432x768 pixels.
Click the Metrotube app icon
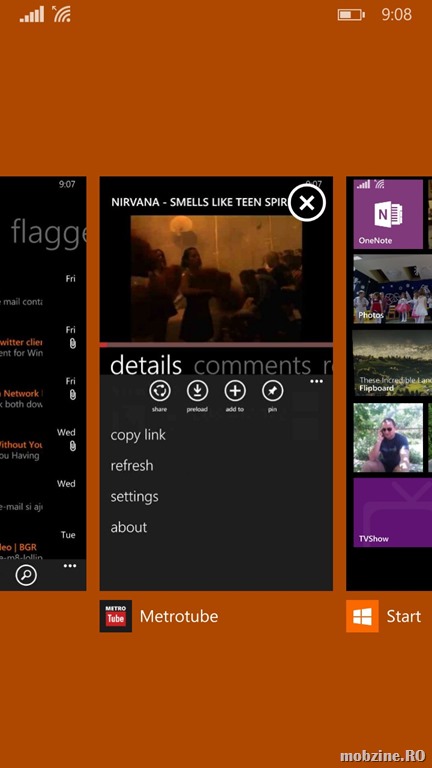(x=116, y=616)
